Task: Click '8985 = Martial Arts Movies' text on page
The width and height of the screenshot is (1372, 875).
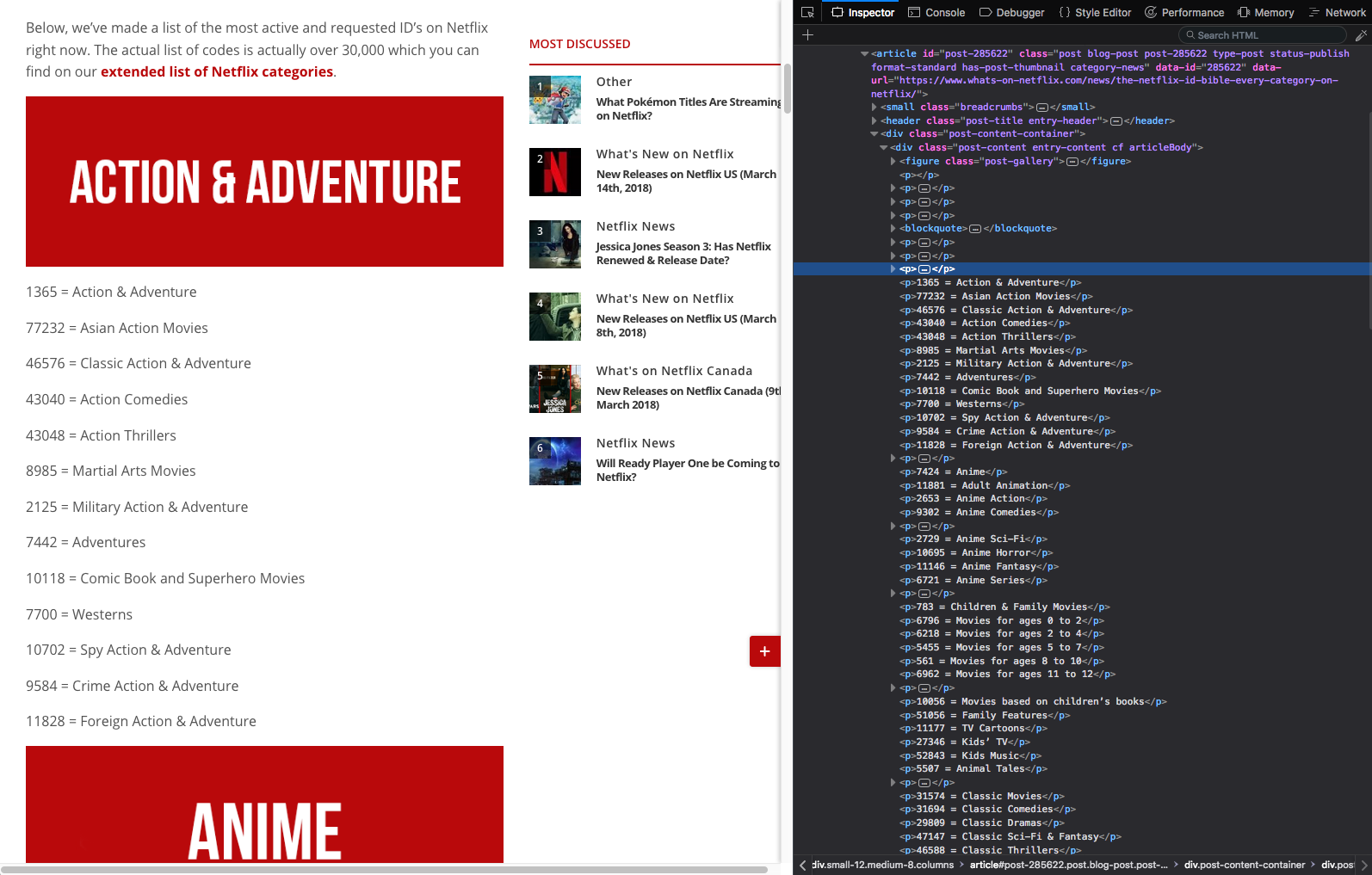Action: [111, 471]
